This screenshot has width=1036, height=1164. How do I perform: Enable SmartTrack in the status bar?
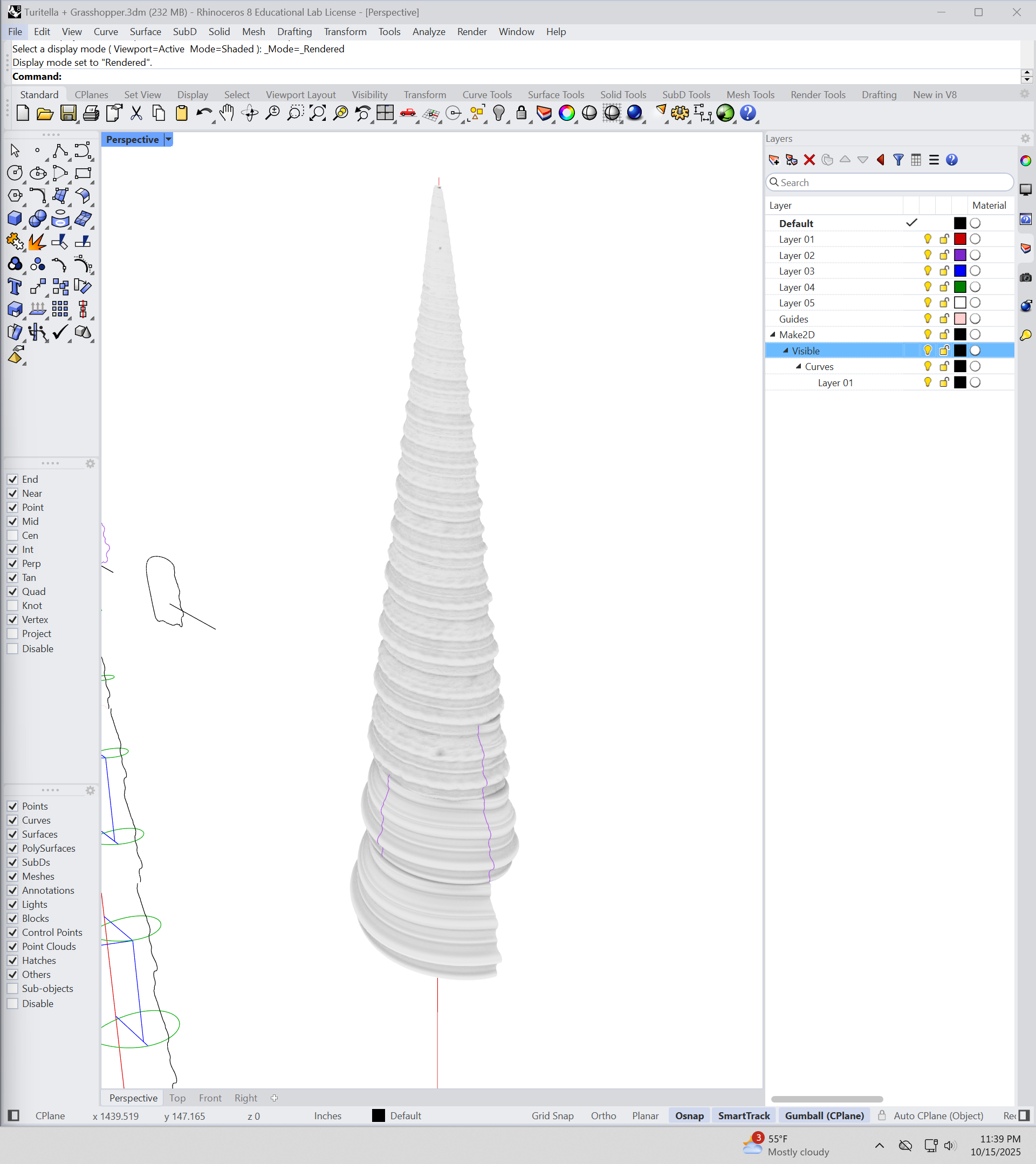(x=744, y=1115)
